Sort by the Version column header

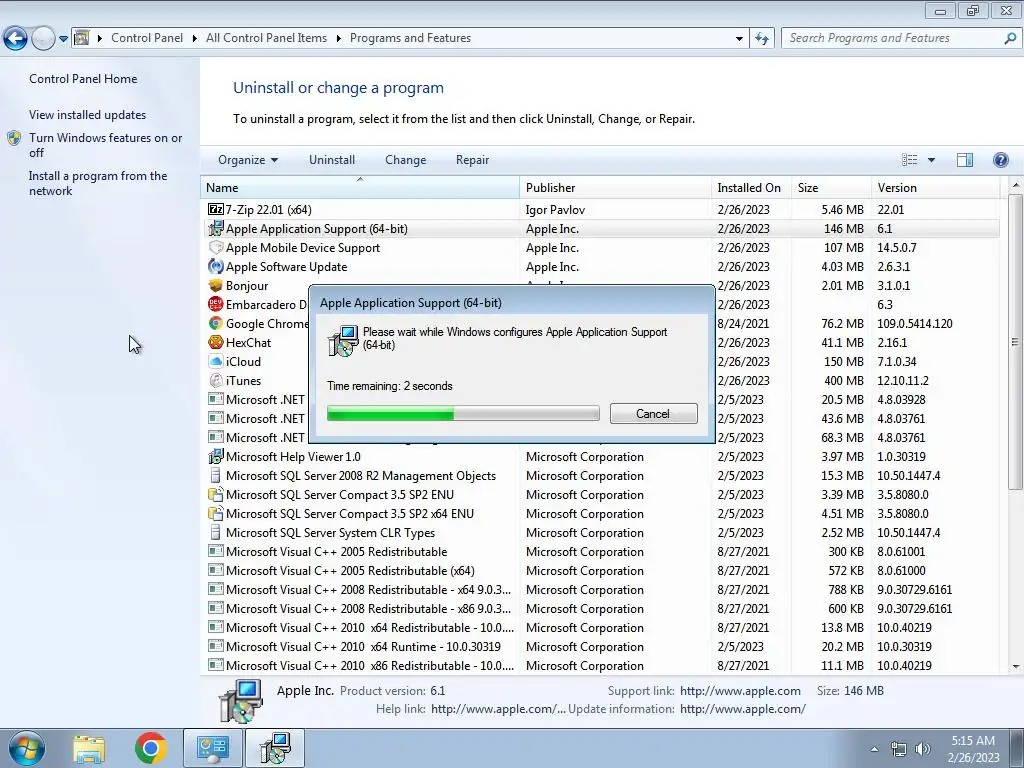click(x=936, y=187)
